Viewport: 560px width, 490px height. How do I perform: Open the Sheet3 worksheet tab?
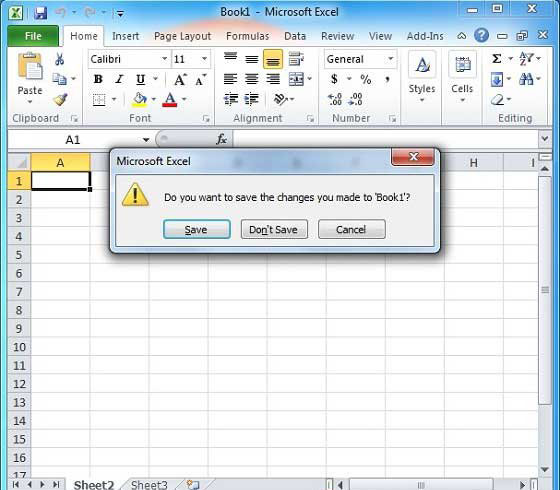point(149,485)
